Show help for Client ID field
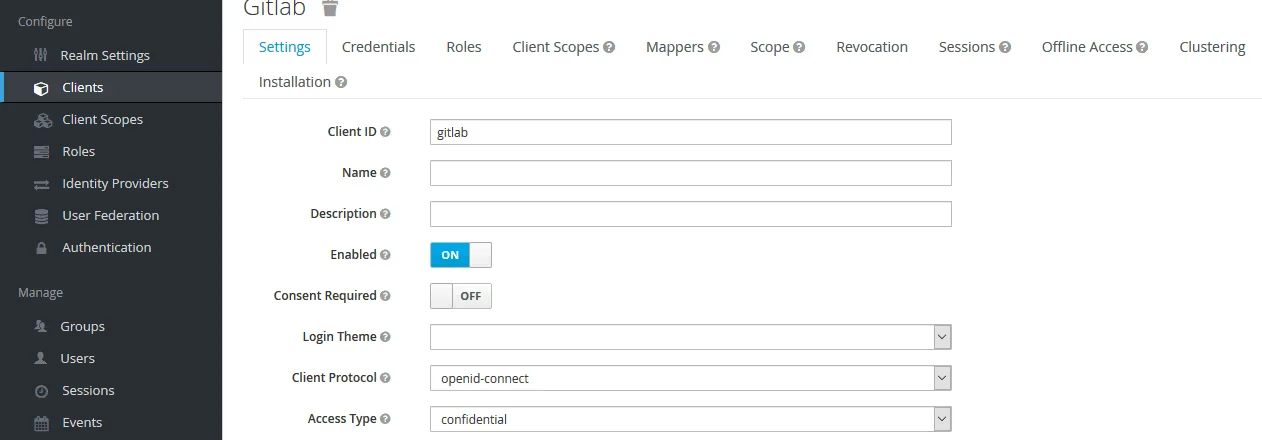The height and width of the screenshot is (440, 1262). tap(386, 132)
